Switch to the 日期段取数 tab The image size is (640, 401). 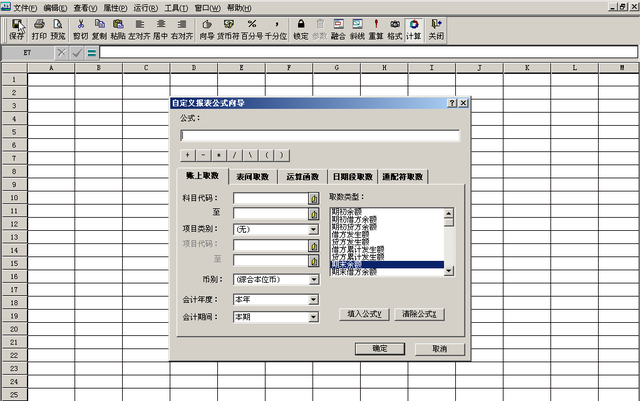(x=353, y=177)
